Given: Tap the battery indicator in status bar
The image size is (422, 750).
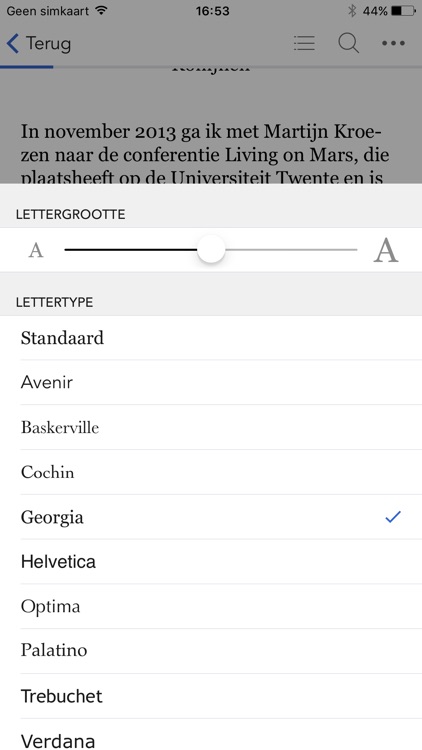Looking at the screenshot, I should pos(403,11).
